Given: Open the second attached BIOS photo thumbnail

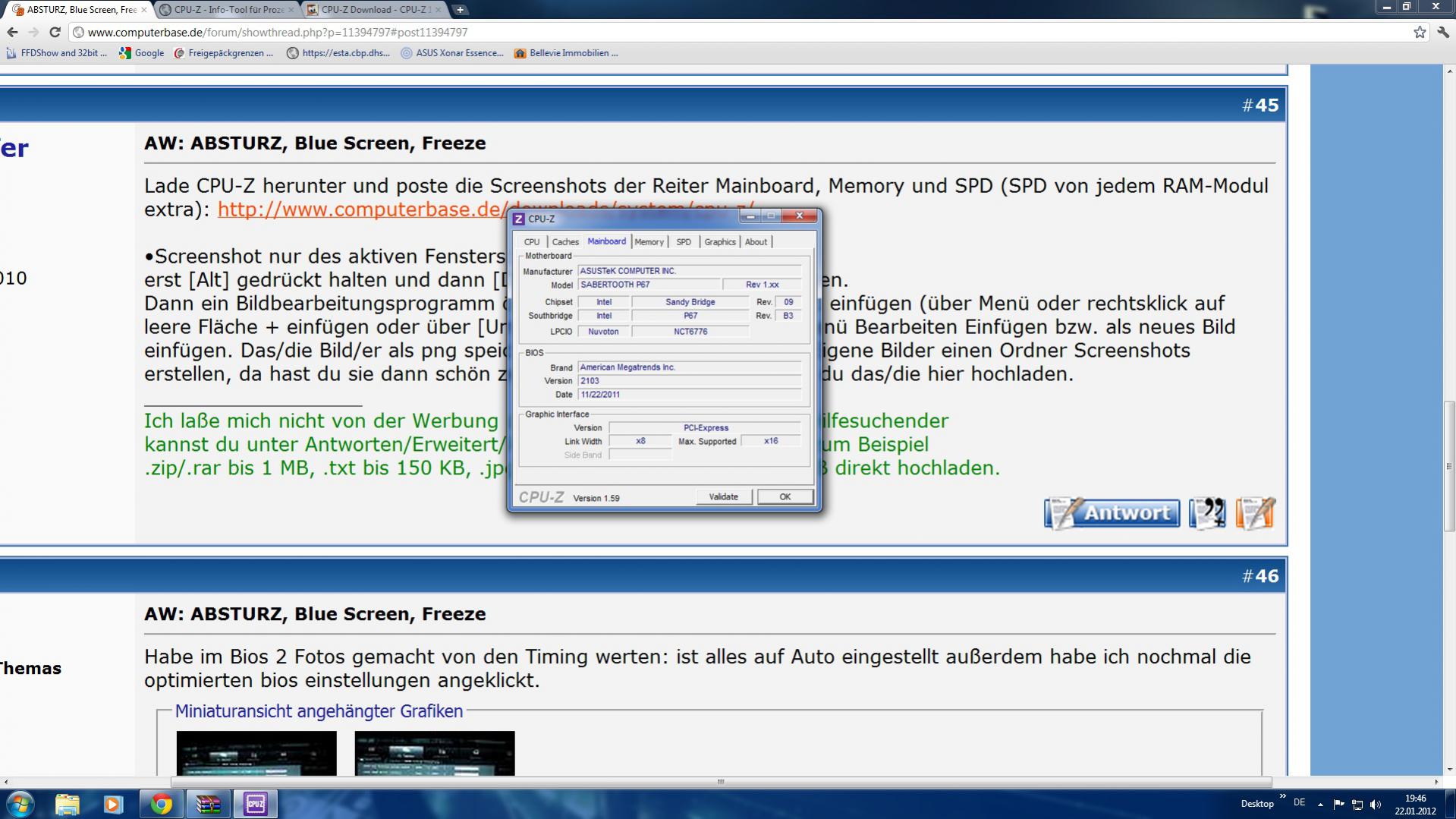Looking at the screenshot, I should [435, 753].
